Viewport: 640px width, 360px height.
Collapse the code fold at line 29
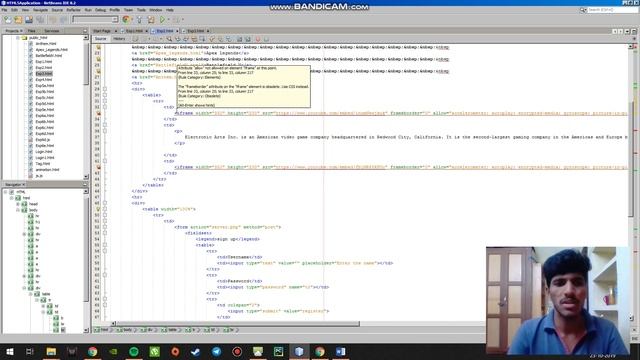(105, 89)
